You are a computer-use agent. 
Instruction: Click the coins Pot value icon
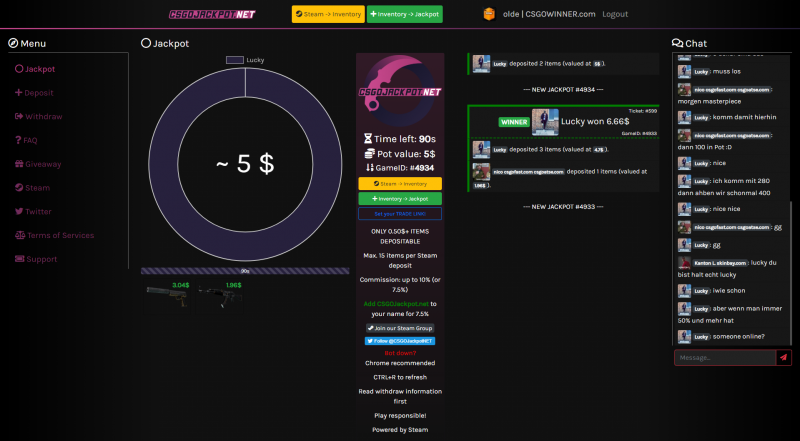[x=370, y=154]
